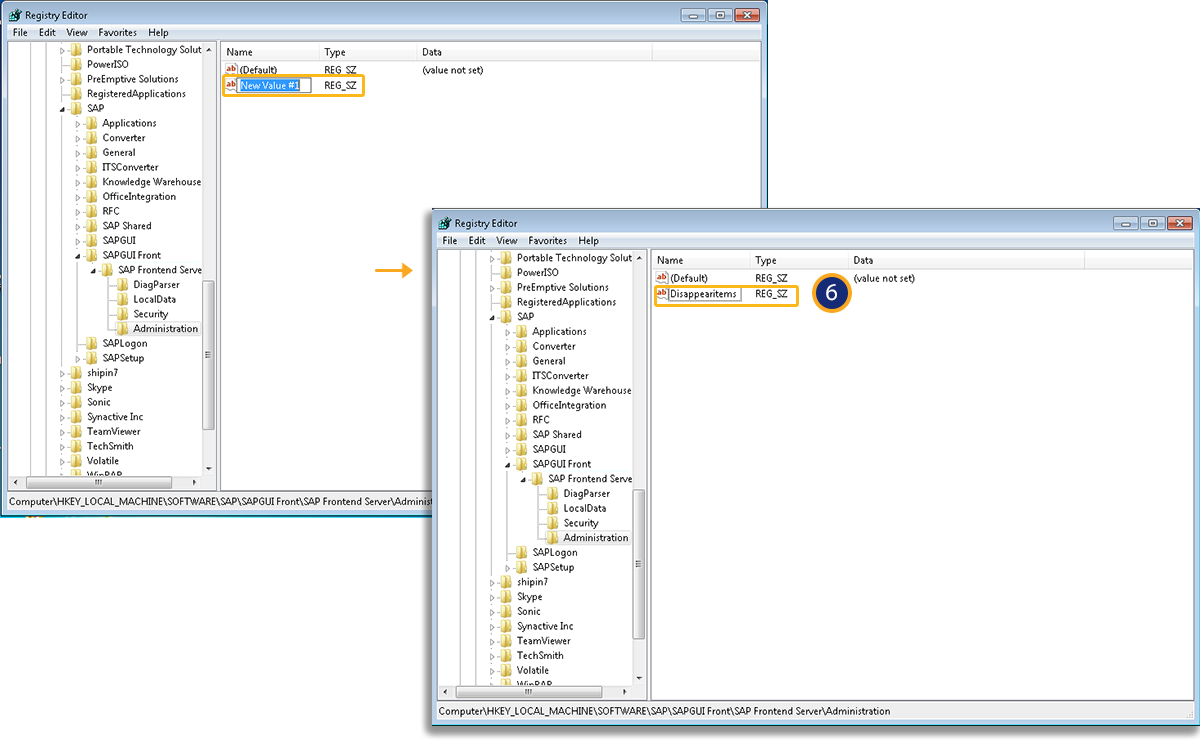Expand the SAPLogon key in front window
Screen dimensions: 1200x747
tap(509, 553)
